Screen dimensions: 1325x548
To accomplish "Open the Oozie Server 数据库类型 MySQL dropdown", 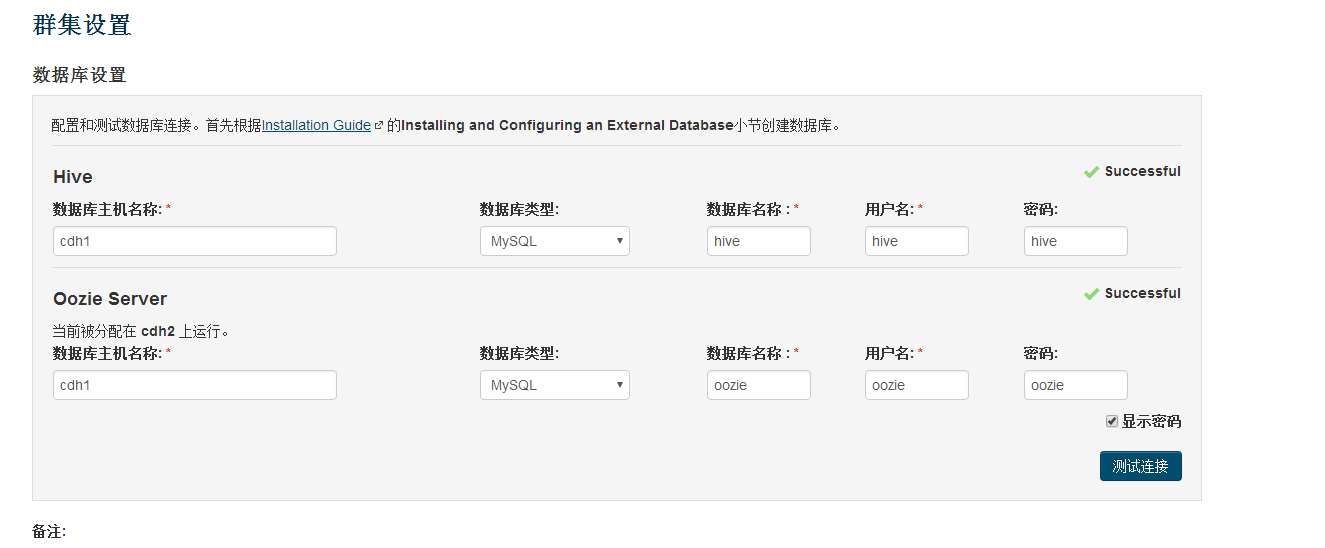I will [x=555, y=385].
